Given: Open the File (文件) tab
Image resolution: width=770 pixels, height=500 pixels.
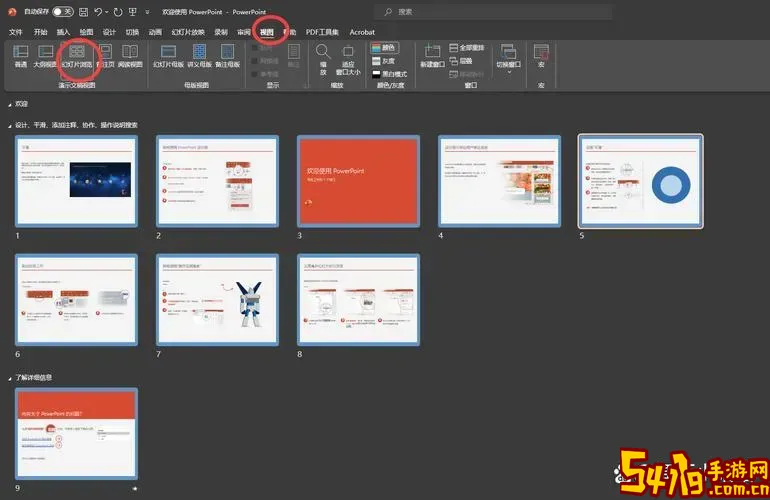Looking at the screenshot, I should (16, 32).
